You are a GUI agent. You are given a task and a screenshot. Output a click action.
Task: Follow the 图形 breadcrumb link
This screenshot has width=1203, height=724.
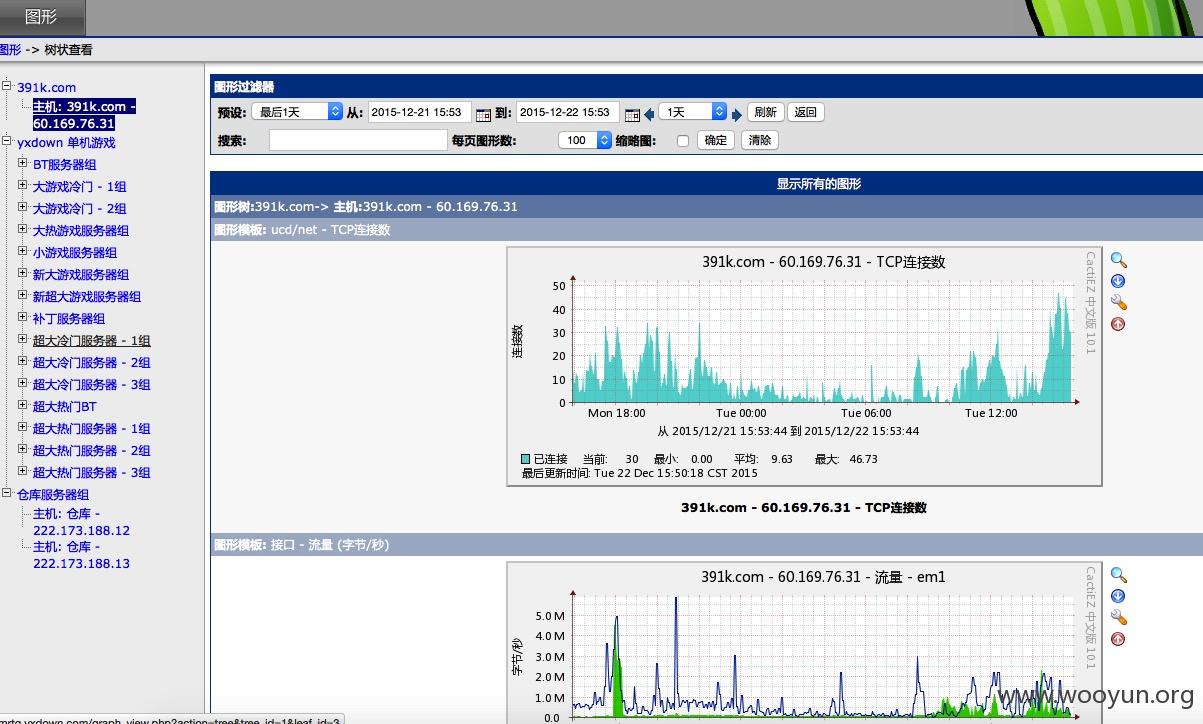[10, 49]
